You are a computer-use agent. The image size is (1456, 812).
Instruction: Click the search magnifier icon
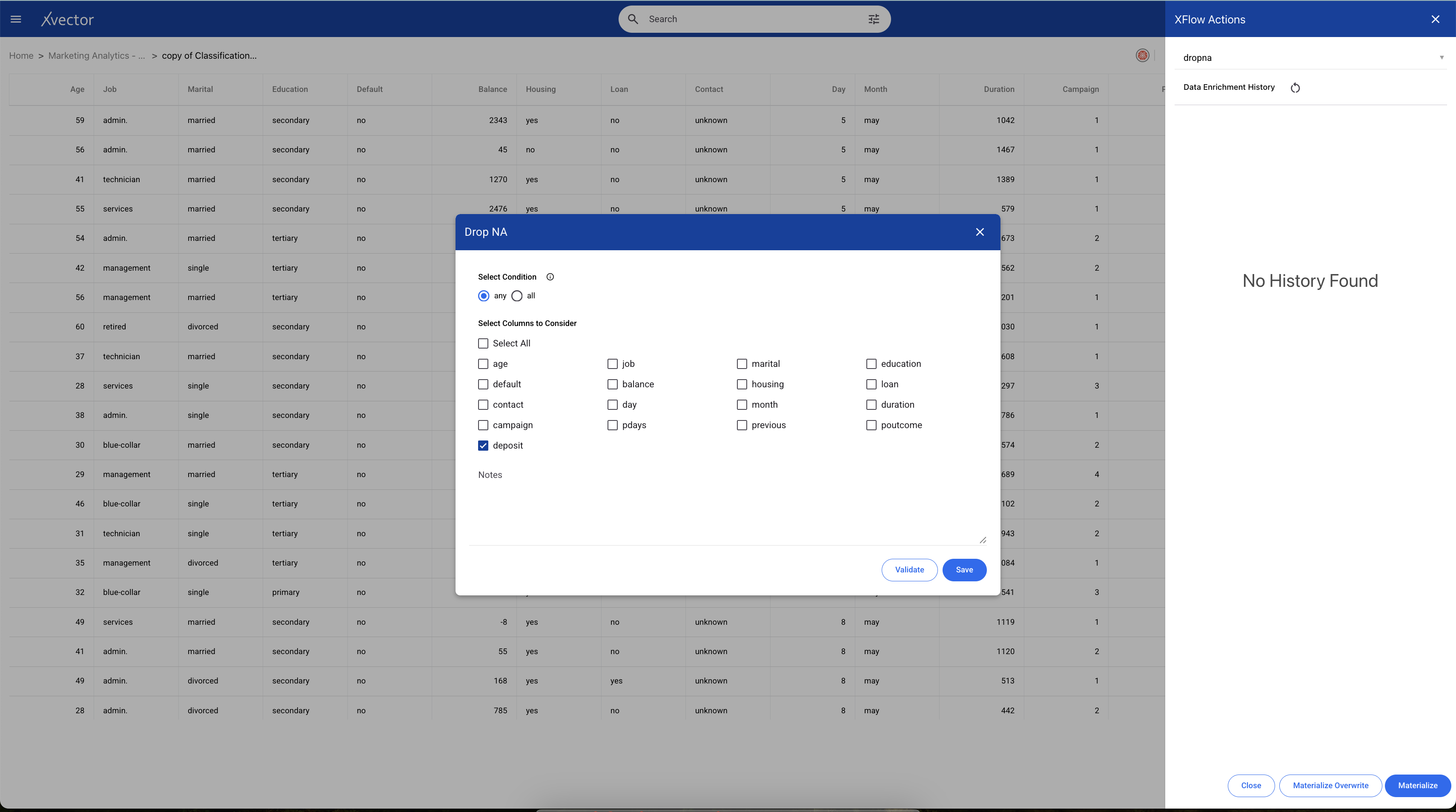coord(633,19)
